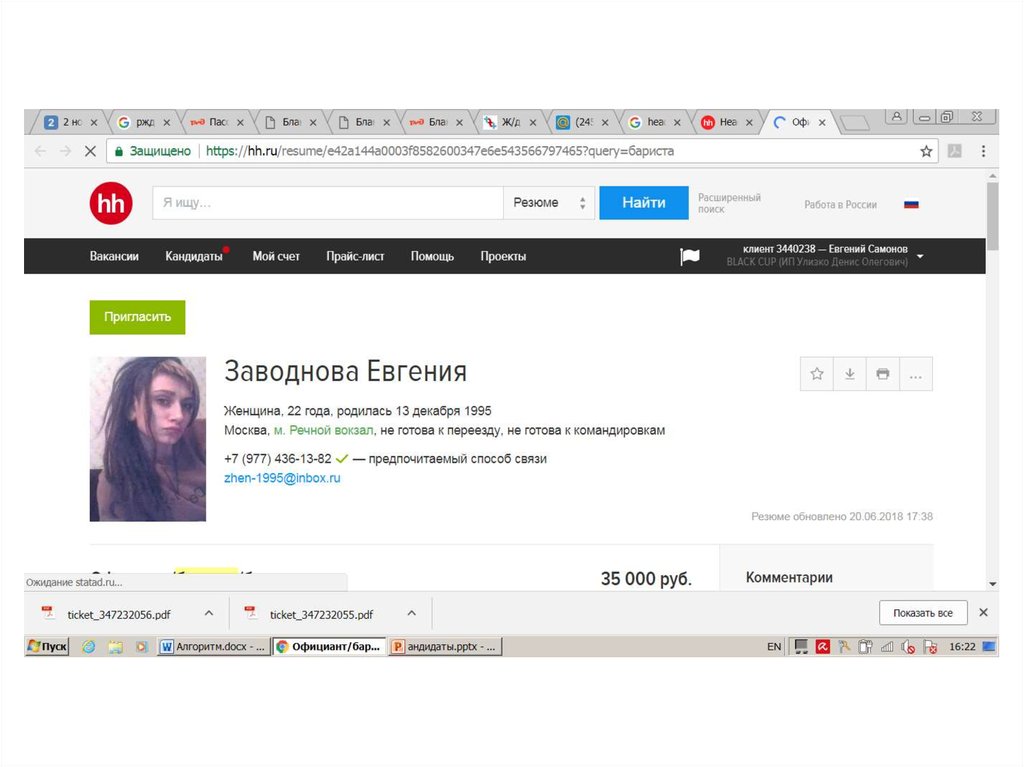
Task: Open the Резюме search type dropdown
Action: [549, 203]
